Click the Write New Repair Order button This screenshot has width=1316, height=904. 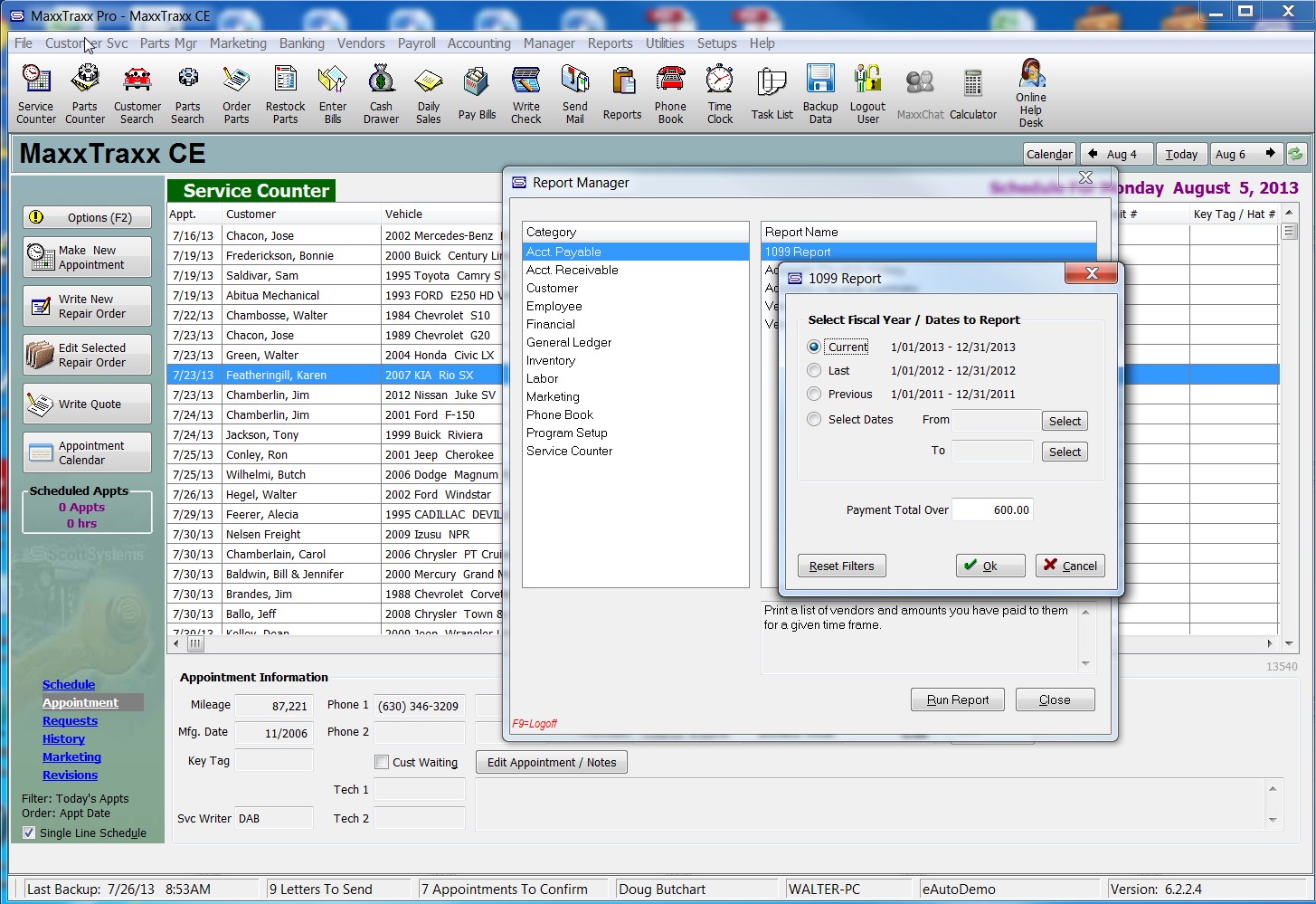pyautogui.click(x=87, y=306)
